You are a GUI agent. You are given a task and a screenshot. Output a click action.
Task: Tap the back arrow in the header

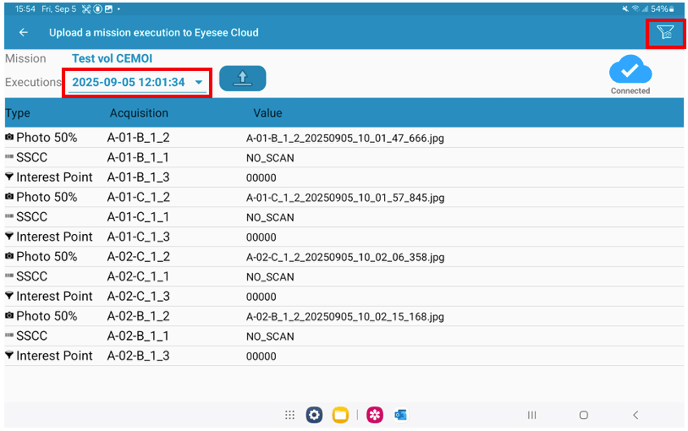point(24,33)
